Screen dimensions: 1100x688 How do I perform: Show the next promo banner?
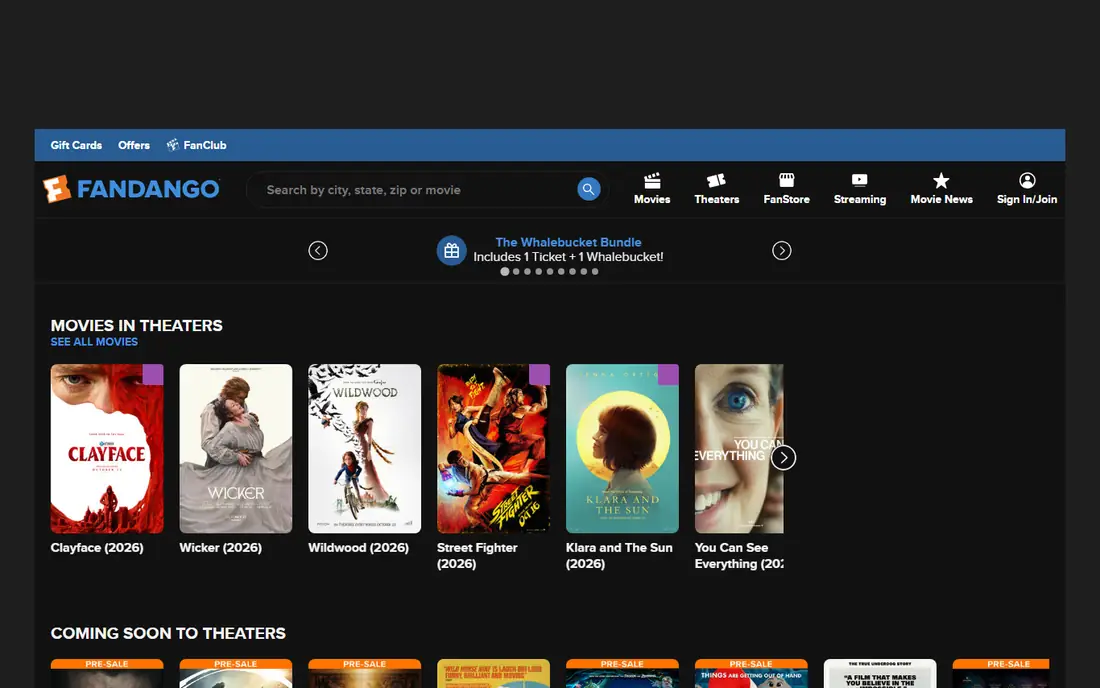pos(782,250)
